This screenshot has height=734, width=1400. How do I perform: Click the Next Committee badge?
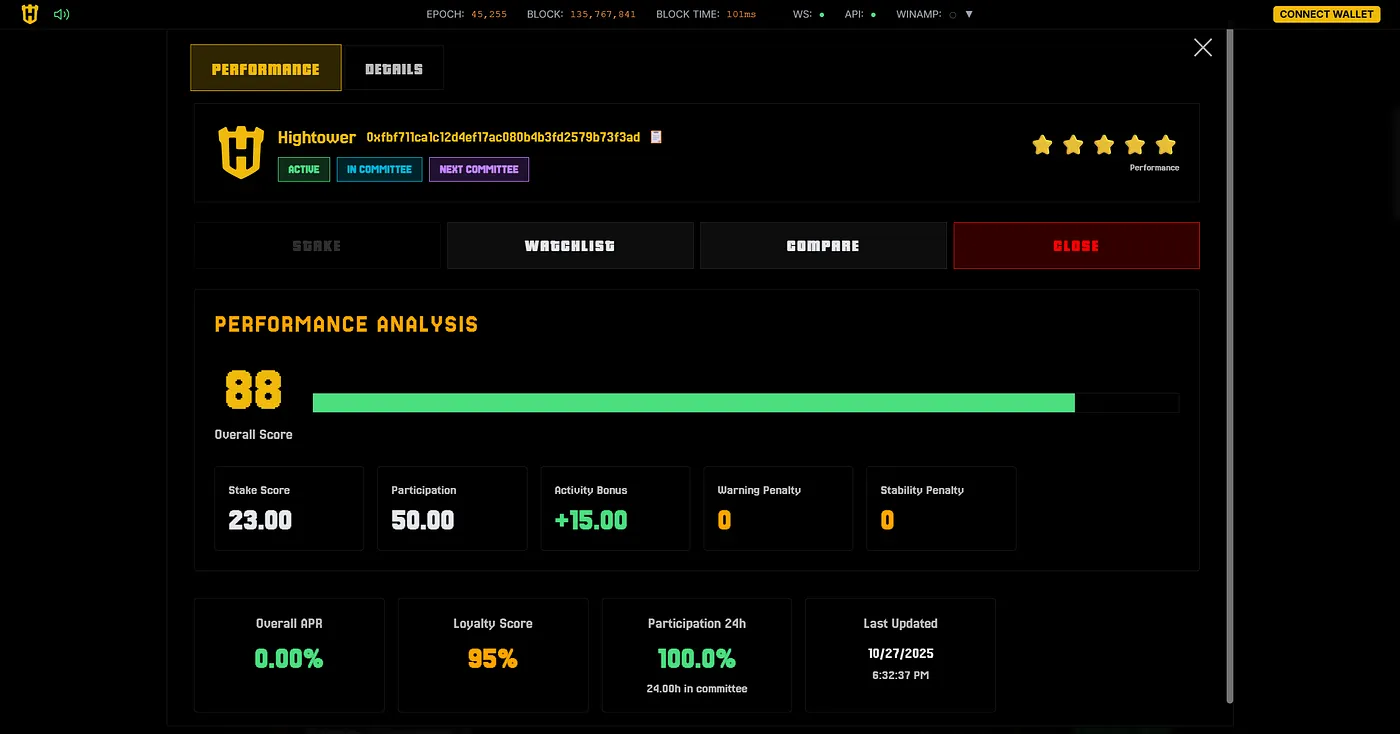coord(479,170)
